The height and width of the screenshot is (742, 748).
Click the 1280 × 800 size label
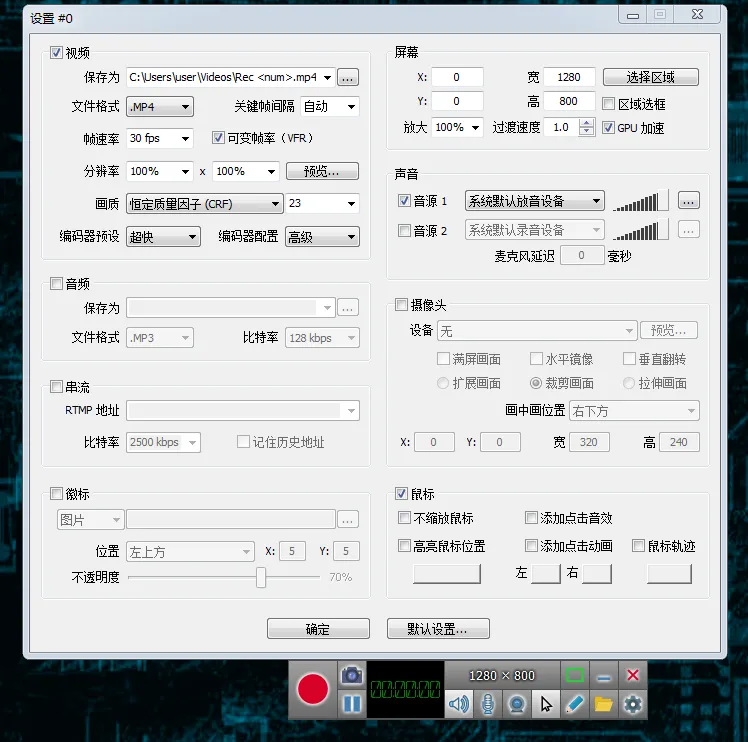502,676
